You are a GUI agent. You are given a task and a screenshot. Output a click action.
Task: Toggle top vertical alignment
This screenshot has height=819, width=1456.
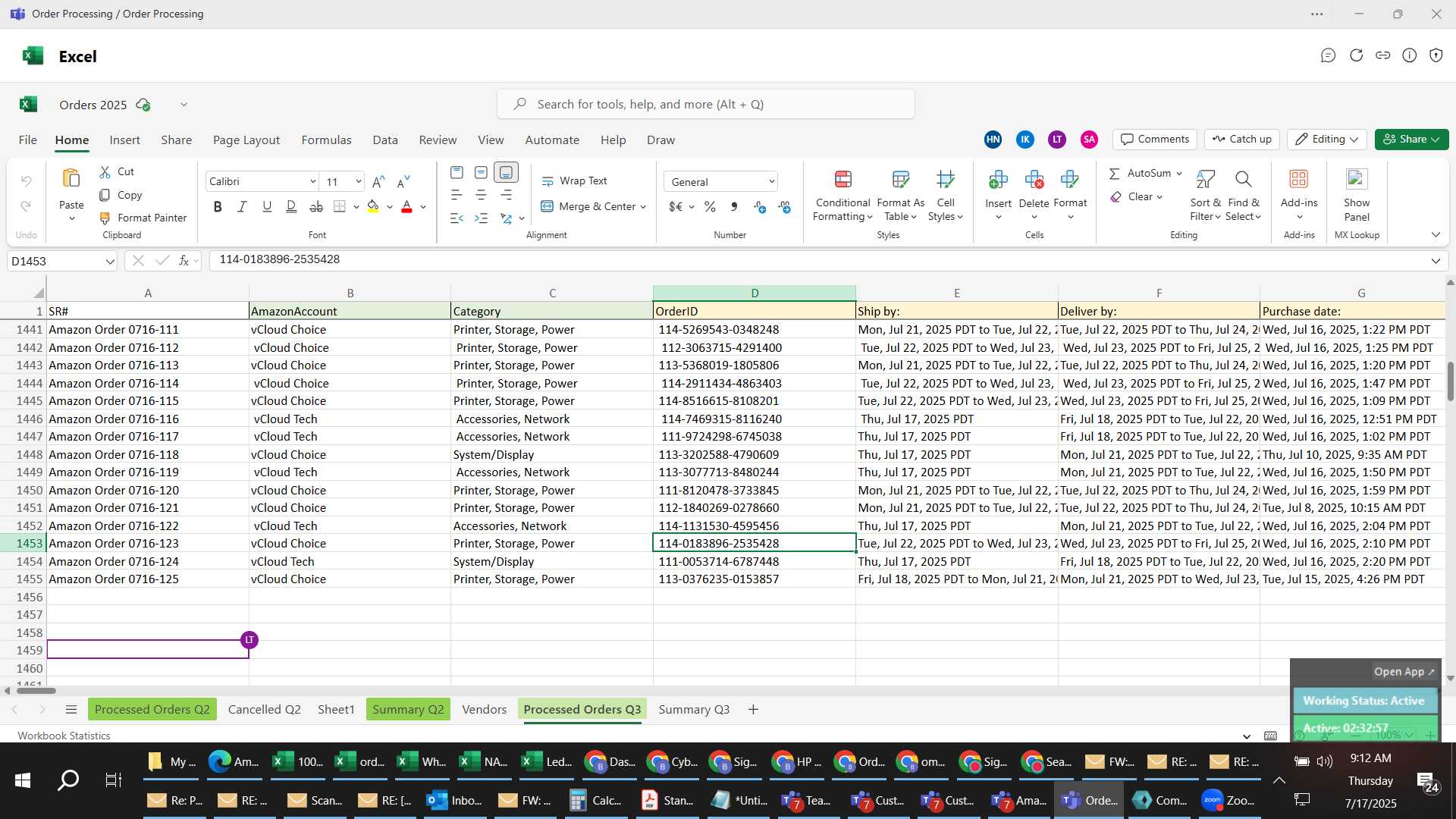(457, 173)
